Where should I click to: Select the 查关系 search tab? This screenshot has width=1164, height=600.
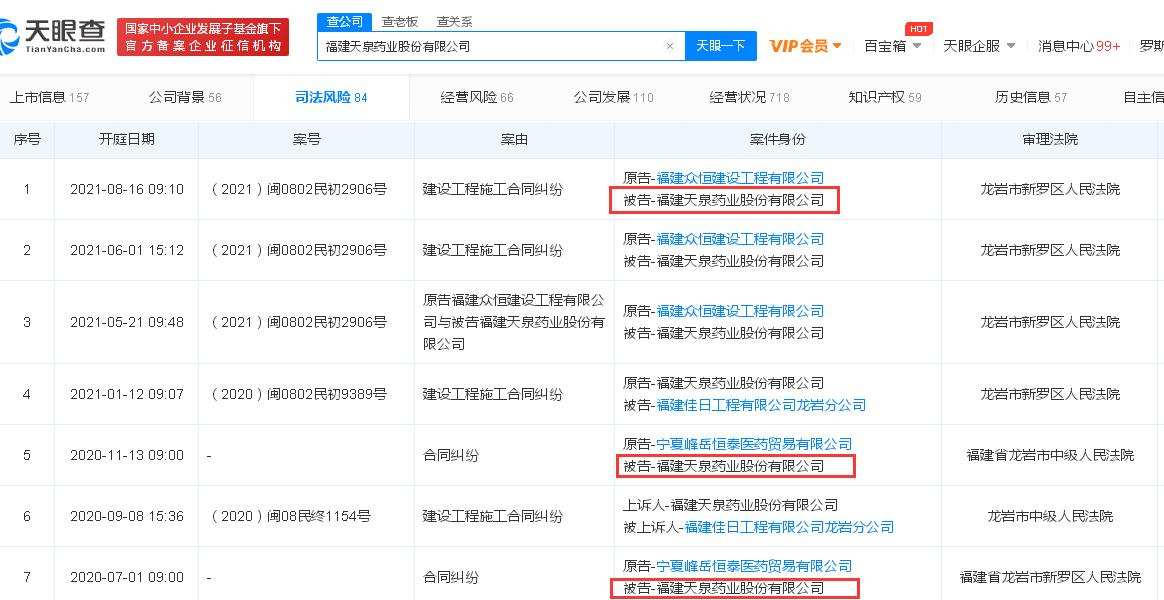[454, 22]
